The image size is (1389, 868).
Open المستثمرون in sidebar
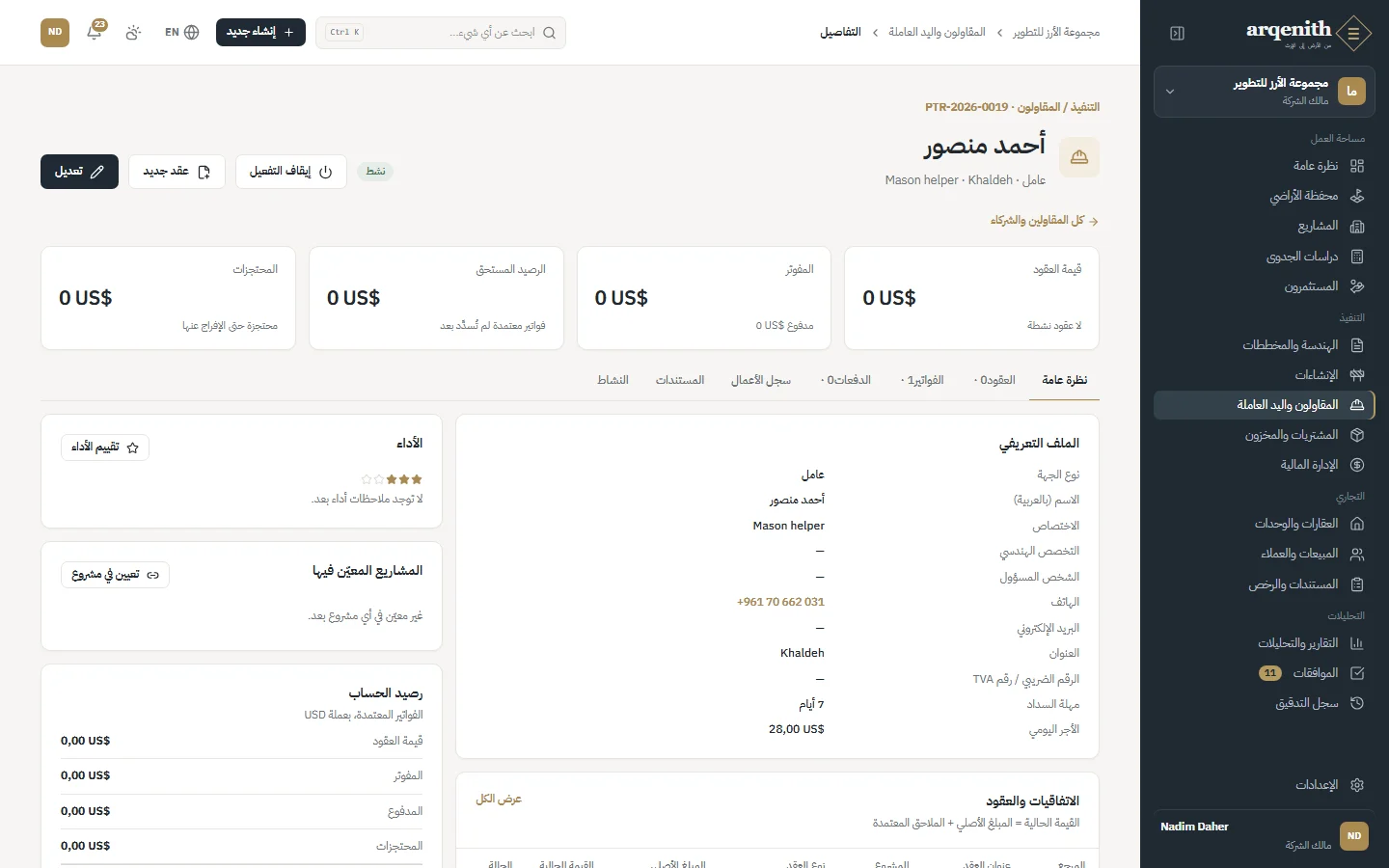coord(1265,286)
